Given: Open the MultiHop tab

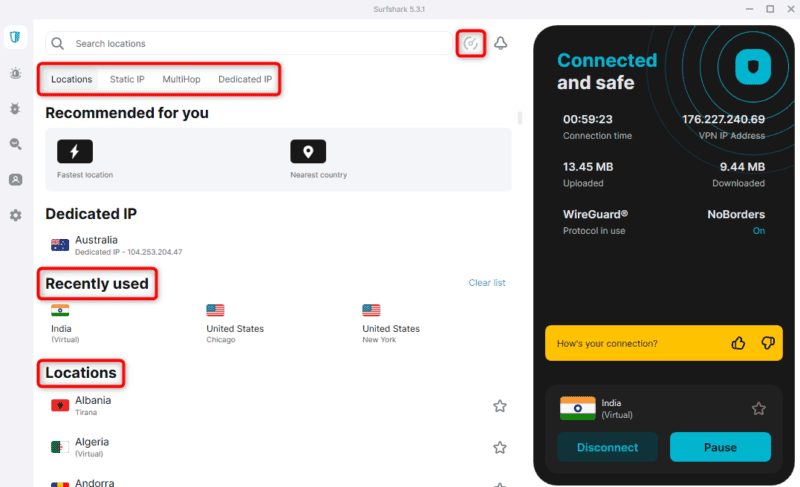Looking at the screenshot, I should coord(181,79).
